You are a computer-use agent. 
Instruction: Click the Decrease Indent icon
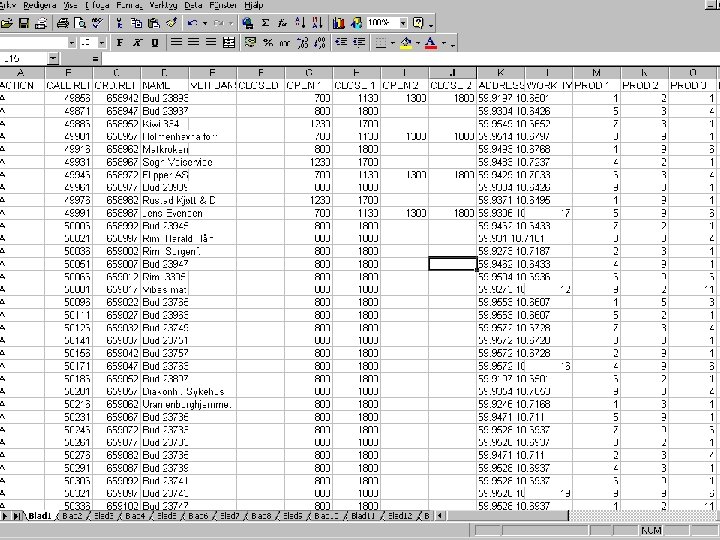click(341, 43)
